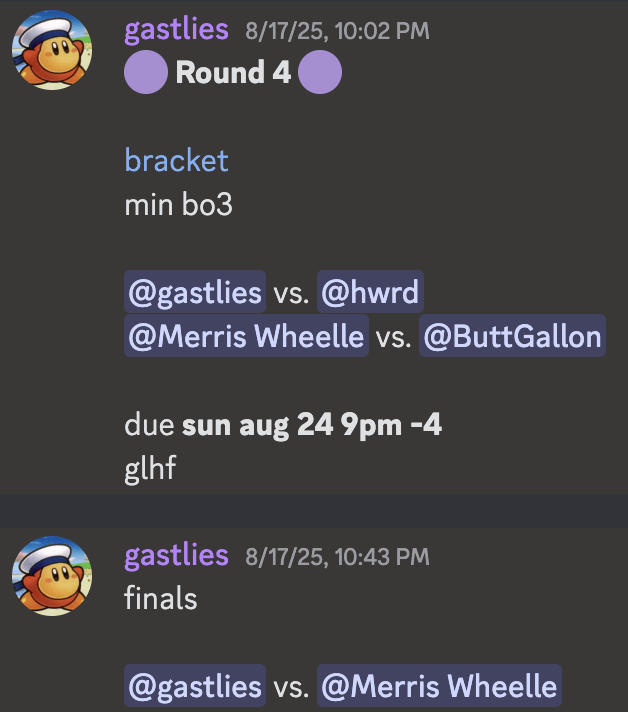Click @gastlies mention in finals matchup
The width and height of the screenshot is (628, 712).
pyautogui.click(x=195, y=685)
